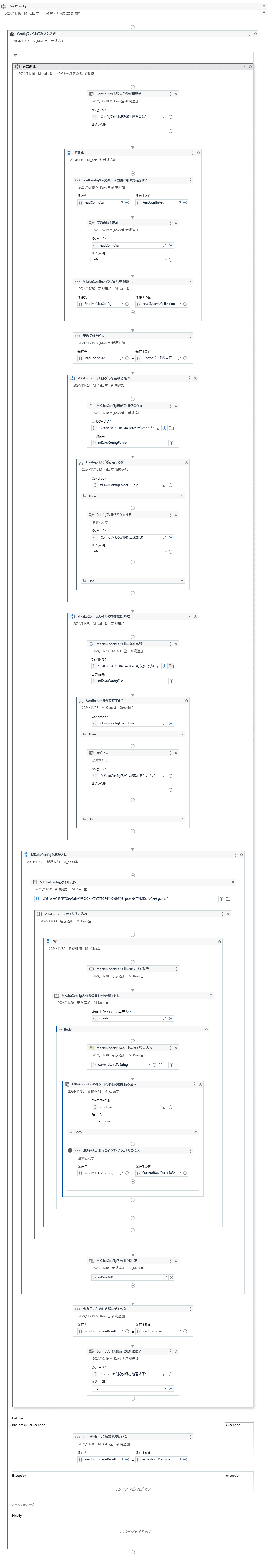Expand Else branch of Configファイルが存在するか
Viewport: 274px width, 1568px height.
point(181,819)
